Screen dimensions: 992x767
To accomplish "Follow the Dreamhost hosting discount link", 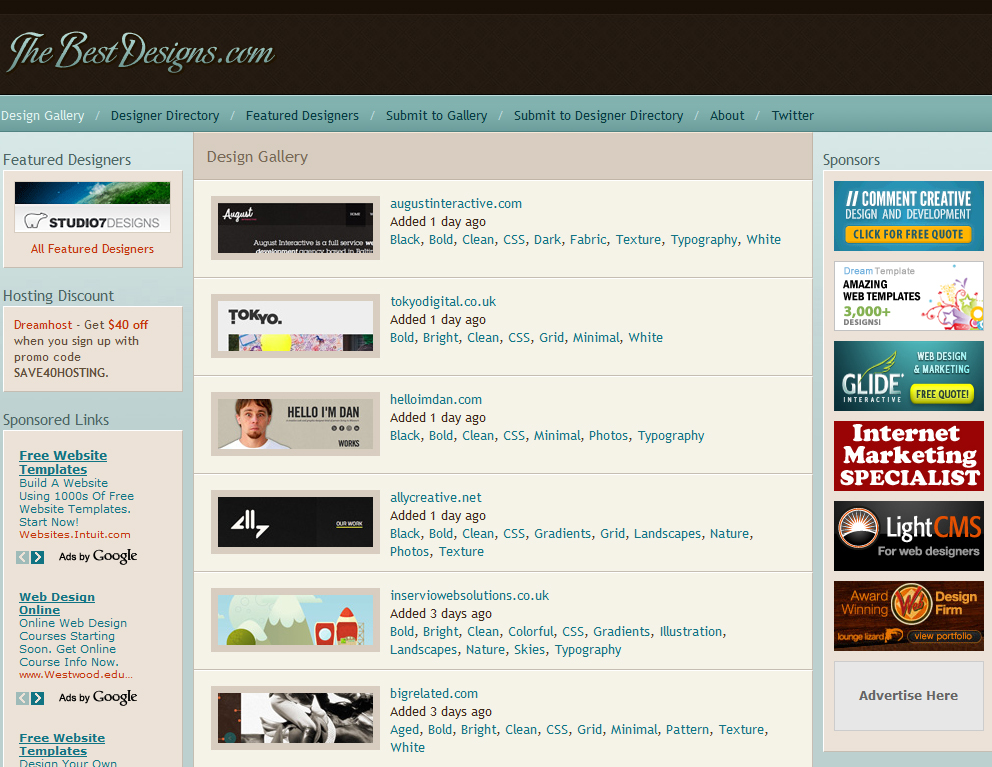I will 43,325.
